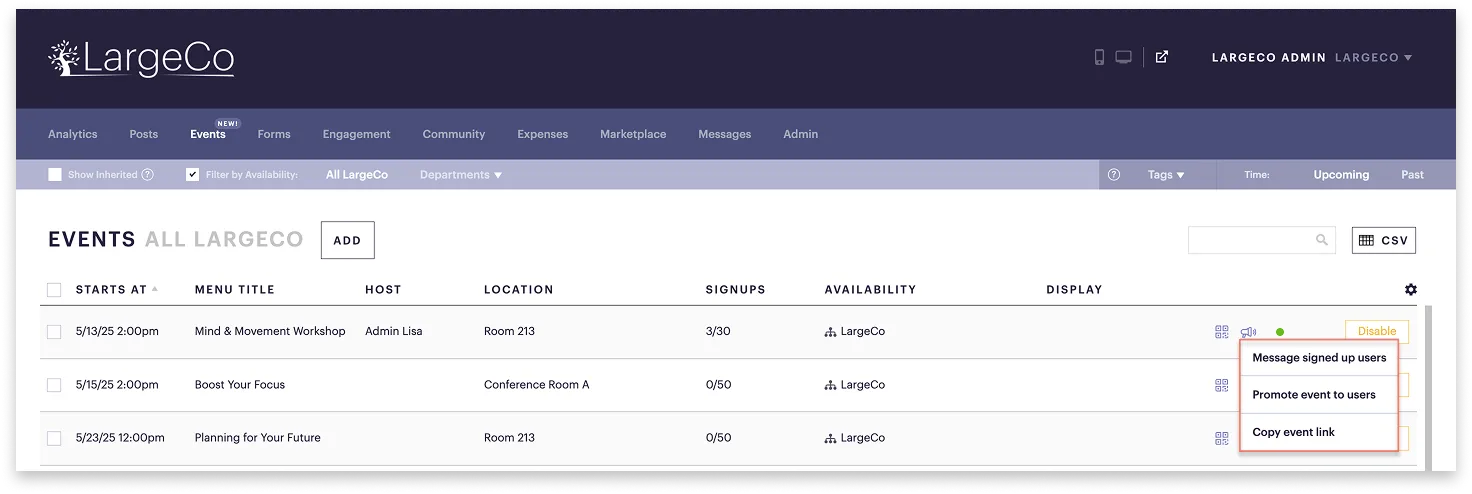Click Conference Room A location

(537, 384)
